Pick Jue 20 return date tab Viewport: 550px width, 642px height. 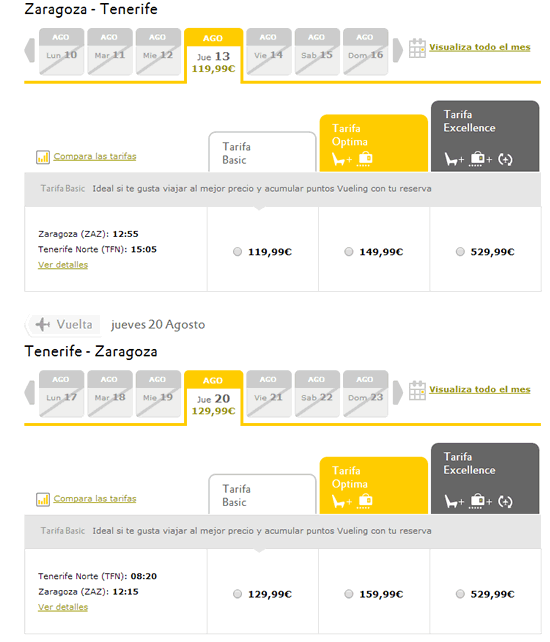pyautogui.click(x=213, y=397)
